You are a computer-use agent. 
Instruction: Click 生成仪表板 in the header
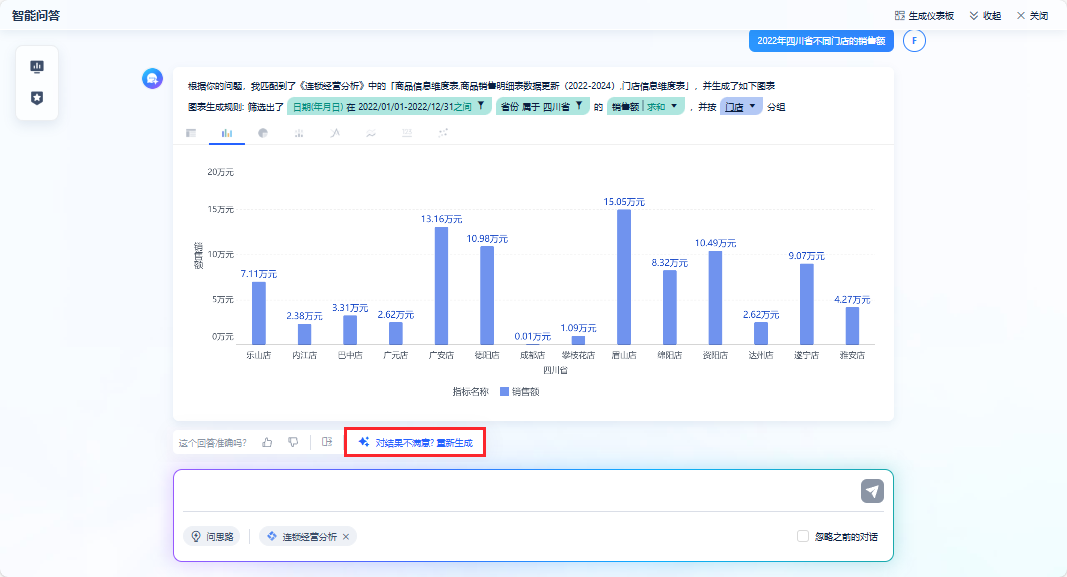[924, 16]
